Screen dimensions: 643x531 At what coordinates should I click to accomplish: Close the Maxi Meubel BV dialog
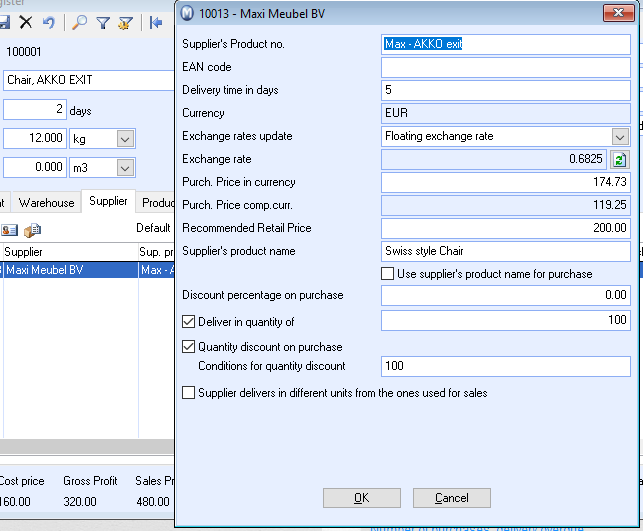point(618,13)
